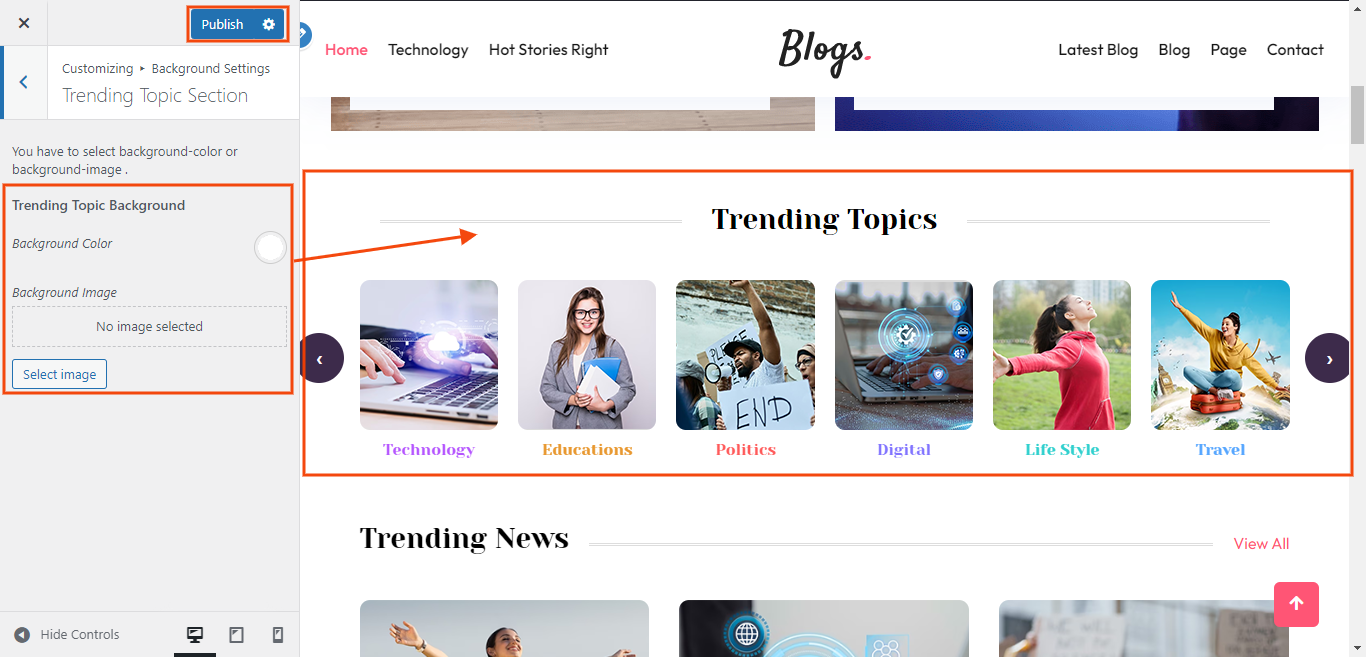Open the Travel topic thumbnail
This screenshot has width=1366, height=657.
[1220, 355]
